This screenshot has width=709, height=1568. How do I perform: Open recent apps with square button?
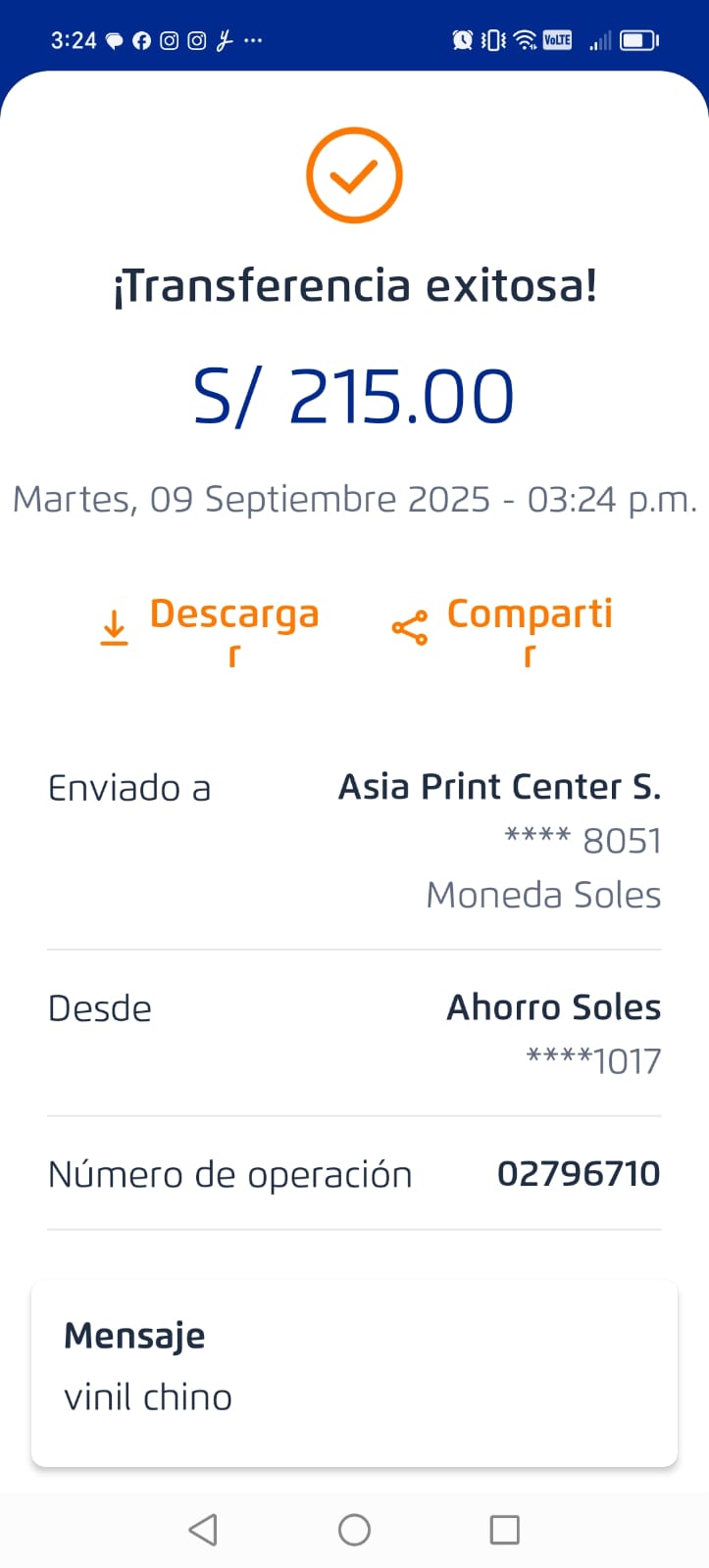pos(504,1529)
